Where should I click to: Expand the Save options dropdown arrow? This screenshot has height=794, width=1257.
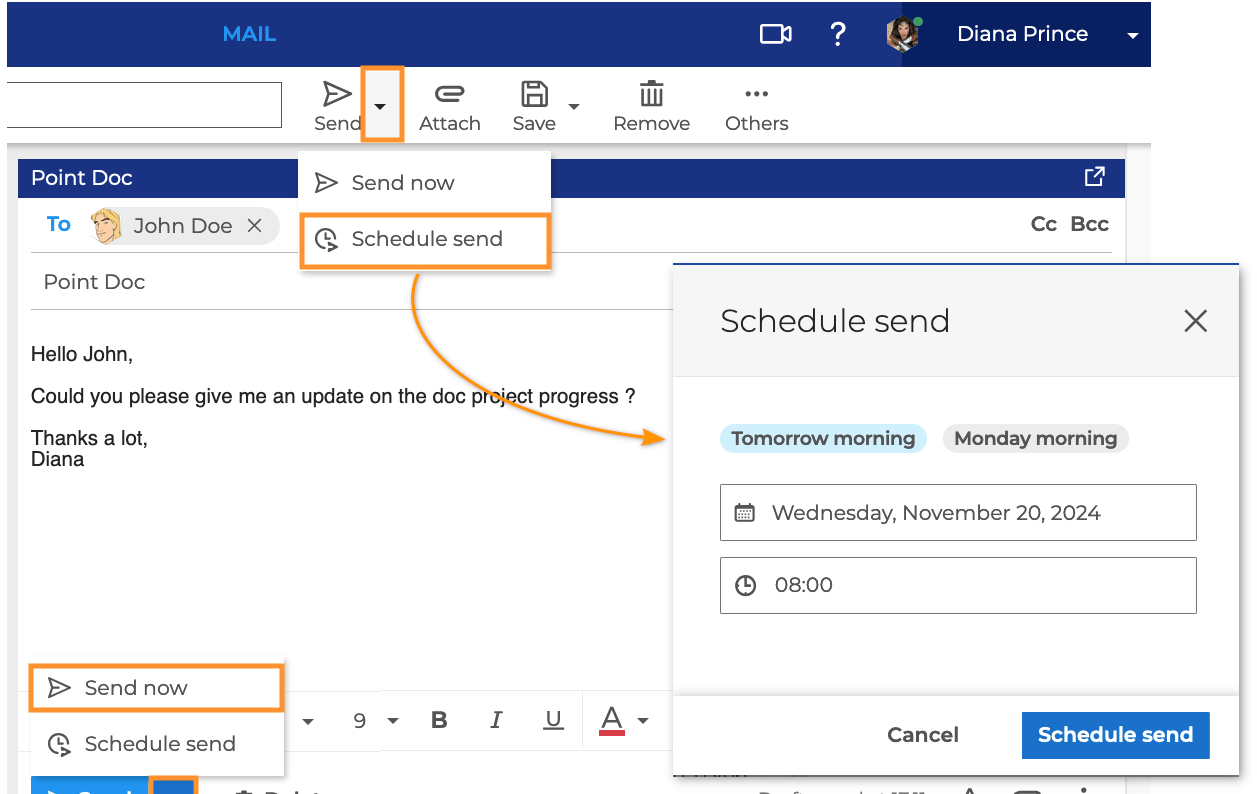[574, 106]
